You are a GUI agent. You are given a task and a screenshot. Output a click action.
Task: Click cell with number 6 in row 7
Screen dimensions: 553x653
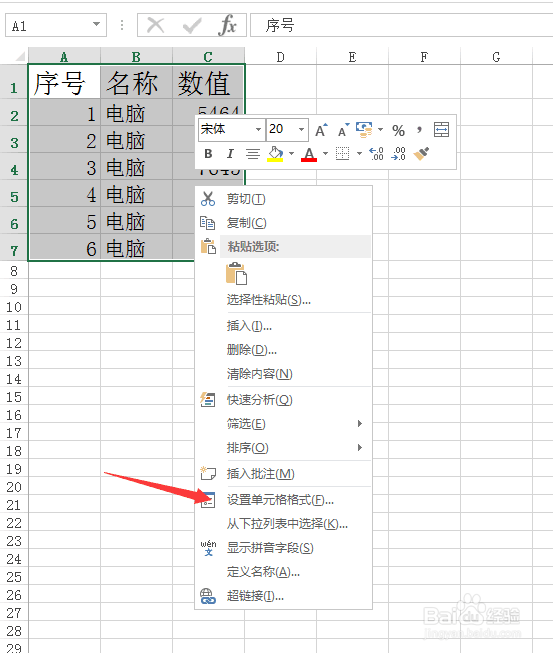tap(64, 248)
